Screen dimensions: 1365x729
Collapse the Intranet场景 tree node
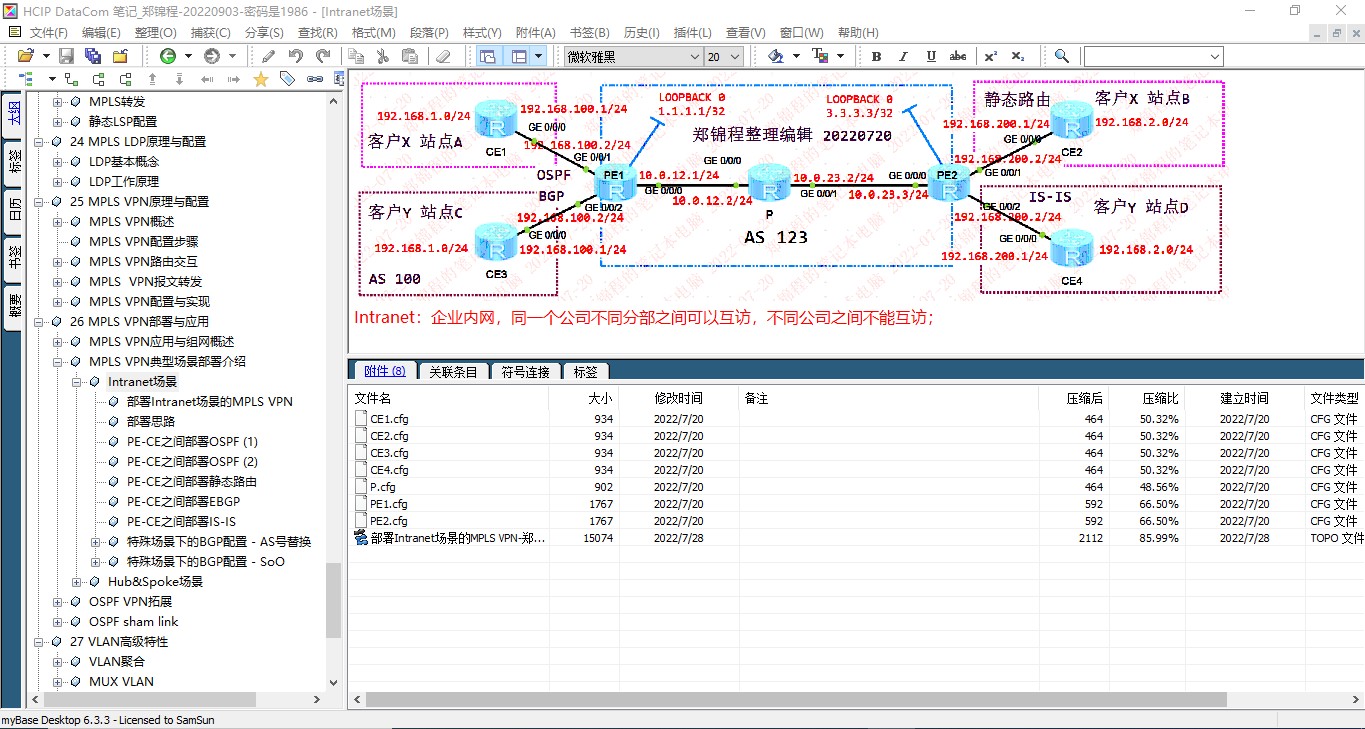77,382
